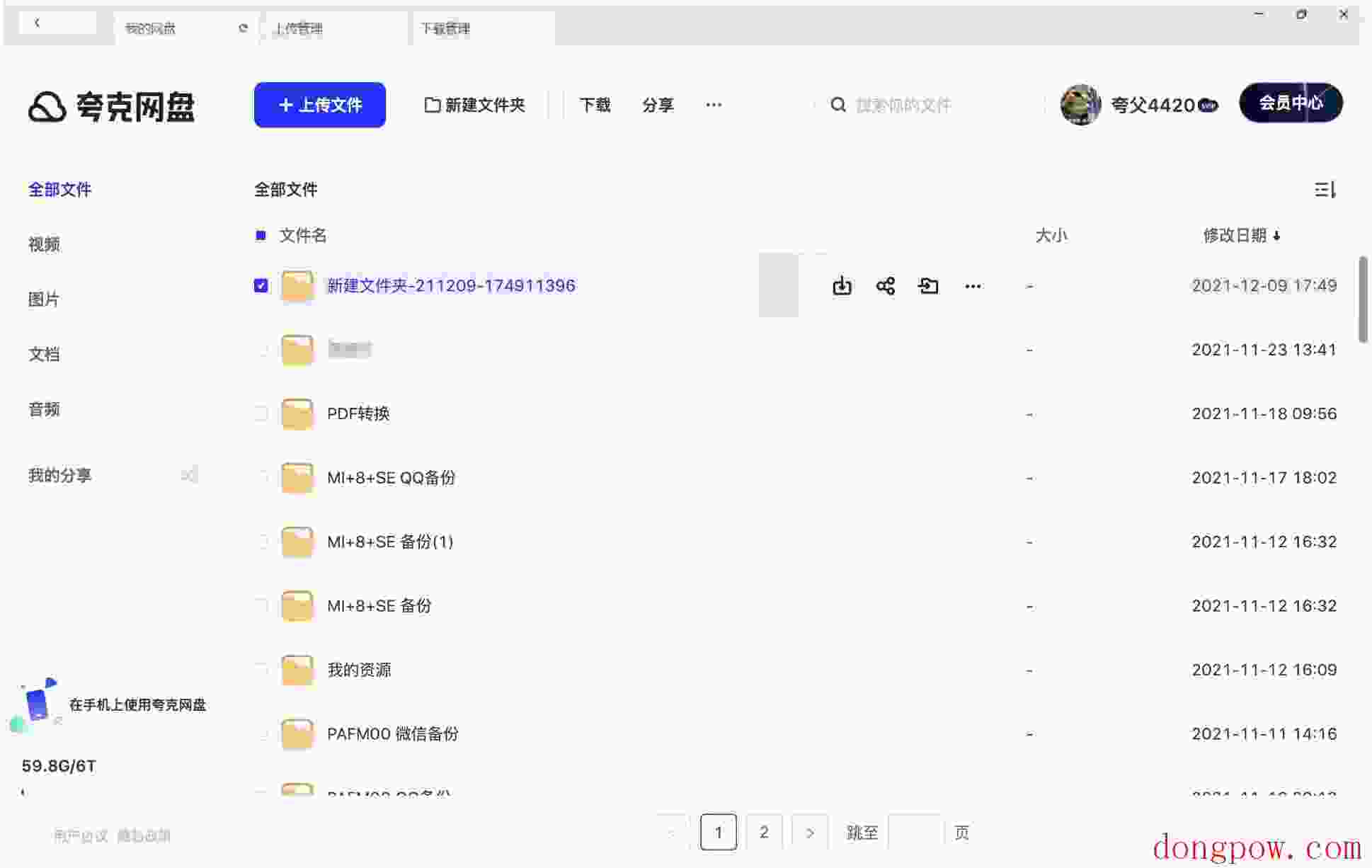Select 全部文件 in the sidebar
1372x868 pixels.
pyautogui.click(x=59, y=190)
